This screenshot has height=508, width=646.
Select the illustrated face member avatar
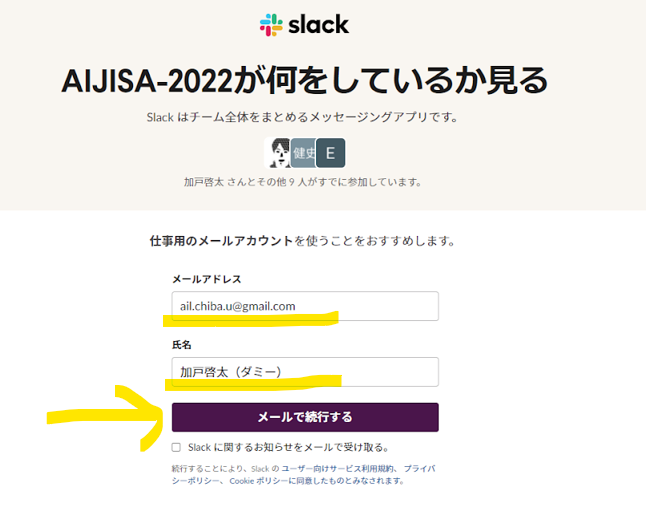click(278, 153)
